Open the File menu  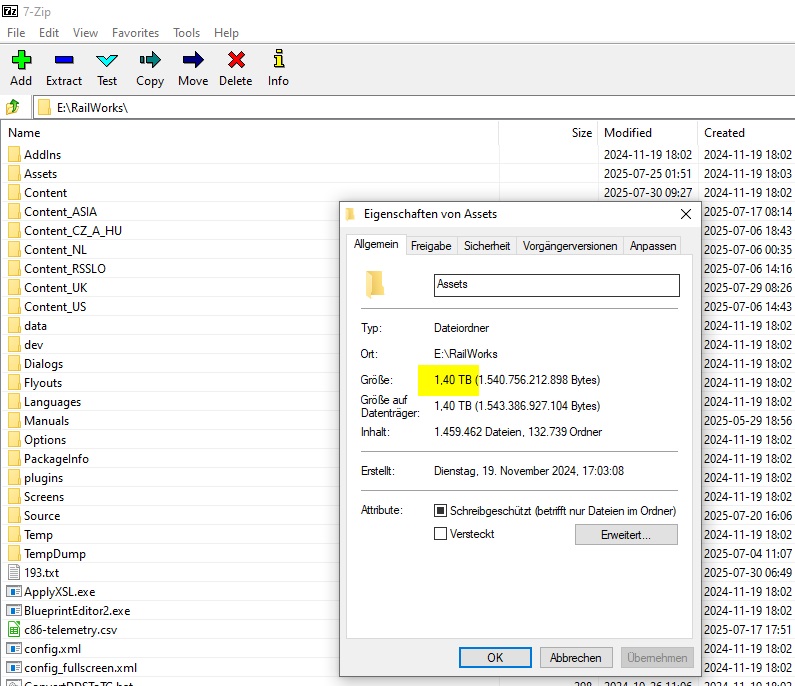(16, 33)
